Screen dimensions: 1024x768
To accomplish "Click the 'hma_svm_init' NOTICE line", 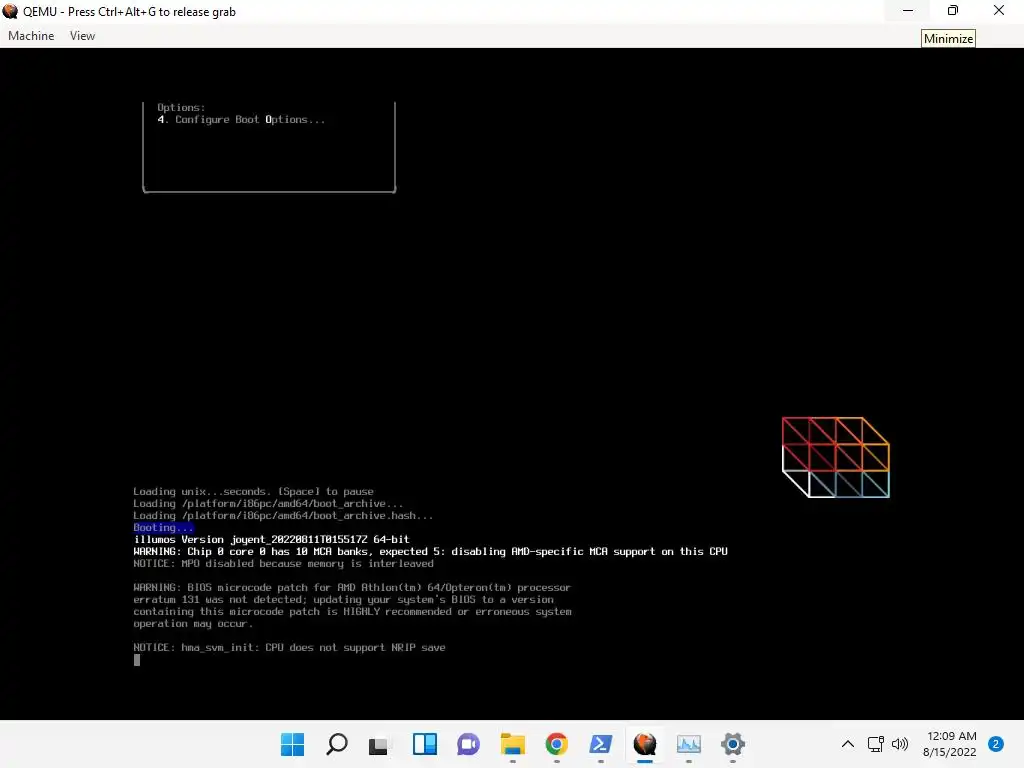I will coord(289,648).
